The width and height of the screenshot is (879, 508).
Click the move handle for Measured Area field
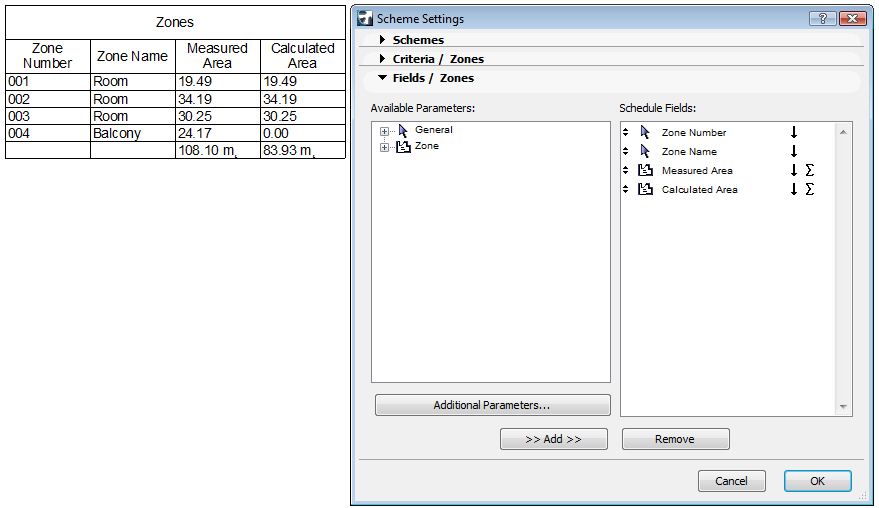(x=626, y=170)
